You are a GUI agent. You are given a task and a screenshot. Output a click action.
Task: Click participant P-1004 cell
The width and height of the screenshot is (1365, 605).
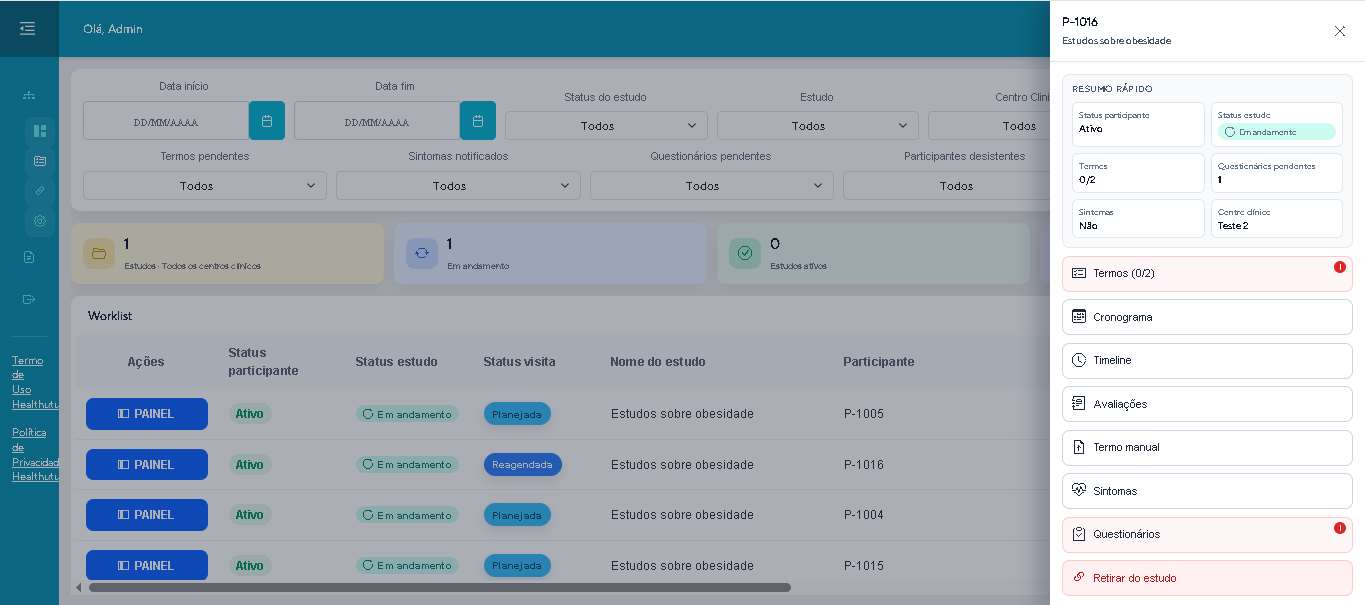tap(864, 515)
